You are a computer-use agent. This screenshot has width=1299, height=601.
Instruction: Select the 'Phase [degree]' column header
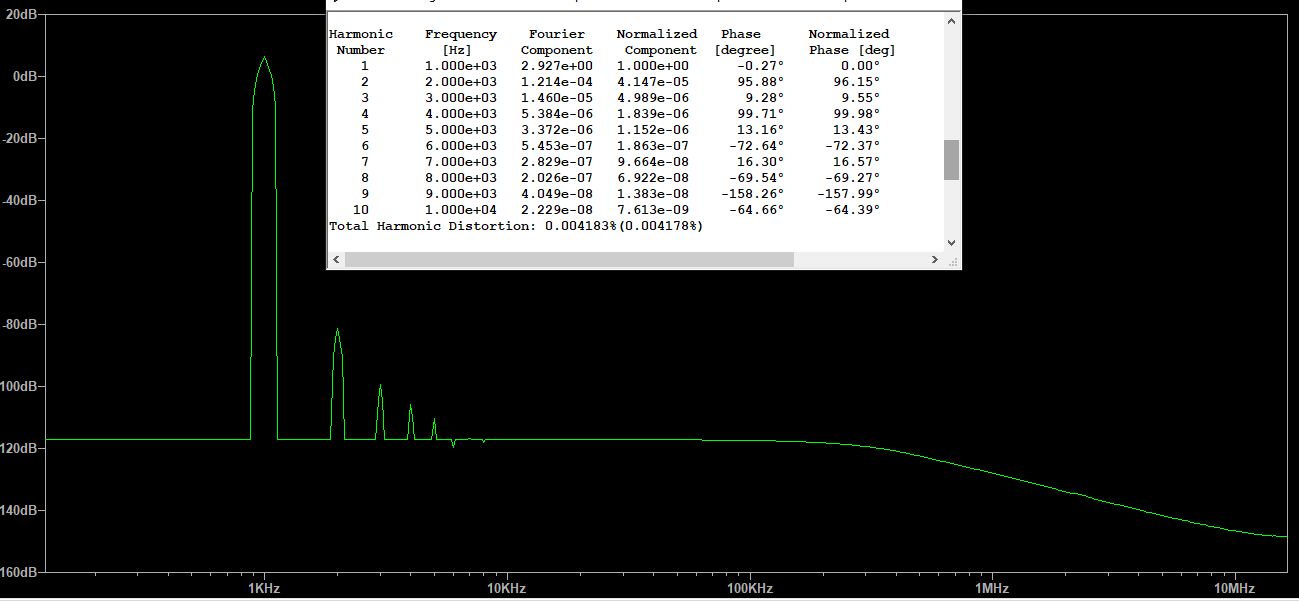745,42
